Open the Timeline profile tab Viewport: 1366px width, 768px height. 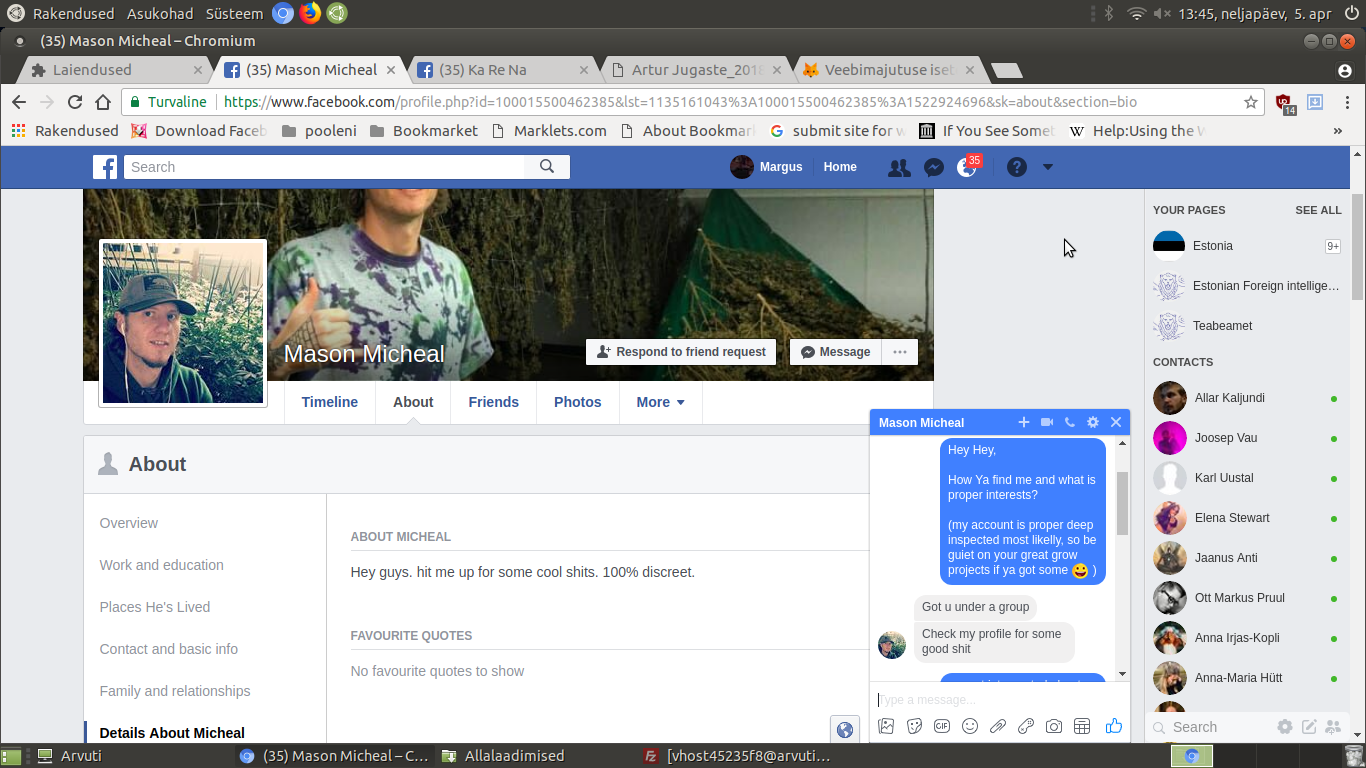click(x=330, y=402)
